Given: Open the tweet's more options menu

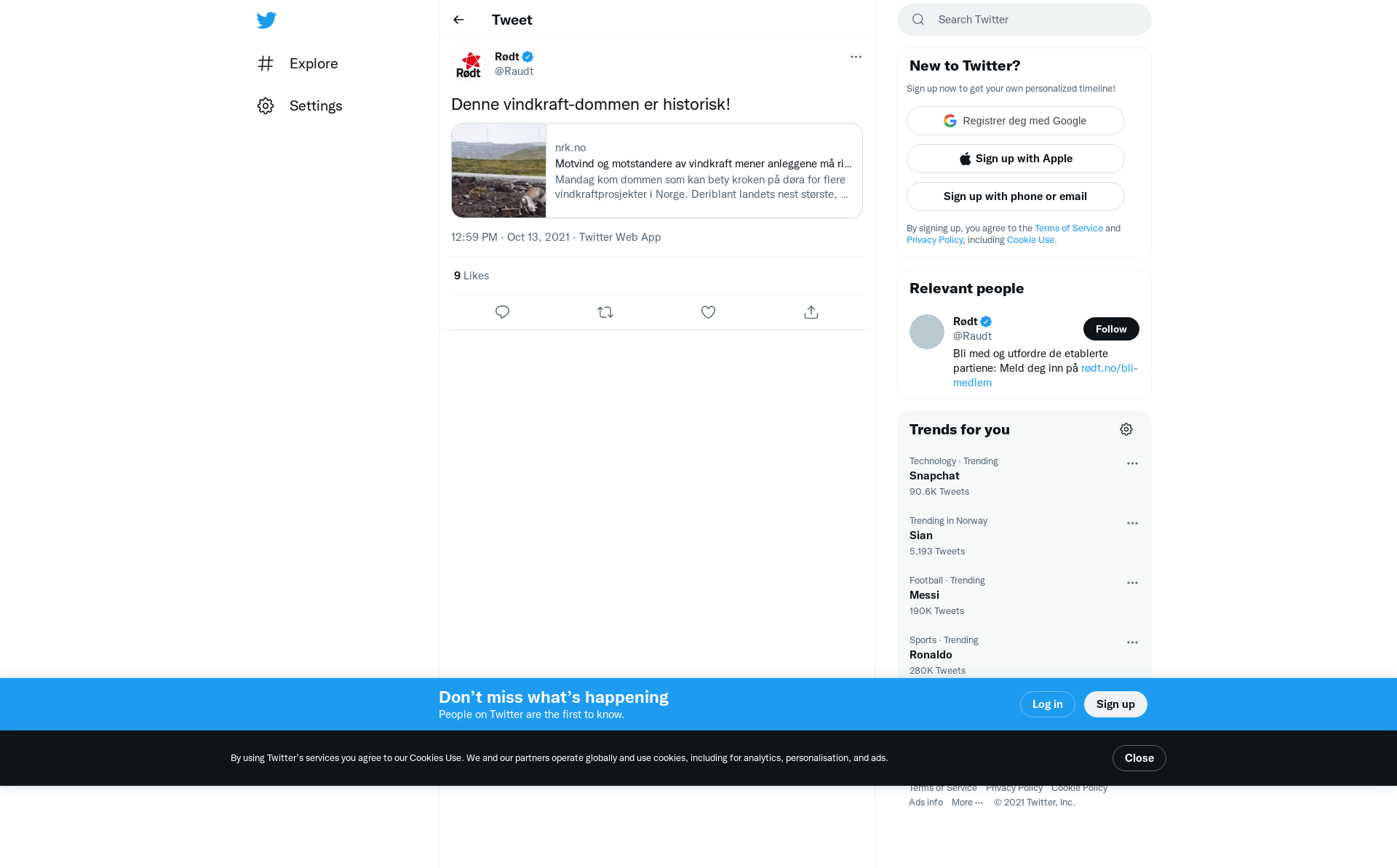Looking at the screenshot, I should (x=856, y=57).
